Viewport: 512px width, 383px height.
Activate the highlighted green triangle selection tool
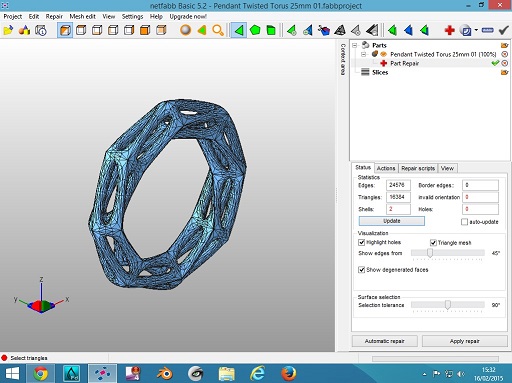[x=239, y=31]
